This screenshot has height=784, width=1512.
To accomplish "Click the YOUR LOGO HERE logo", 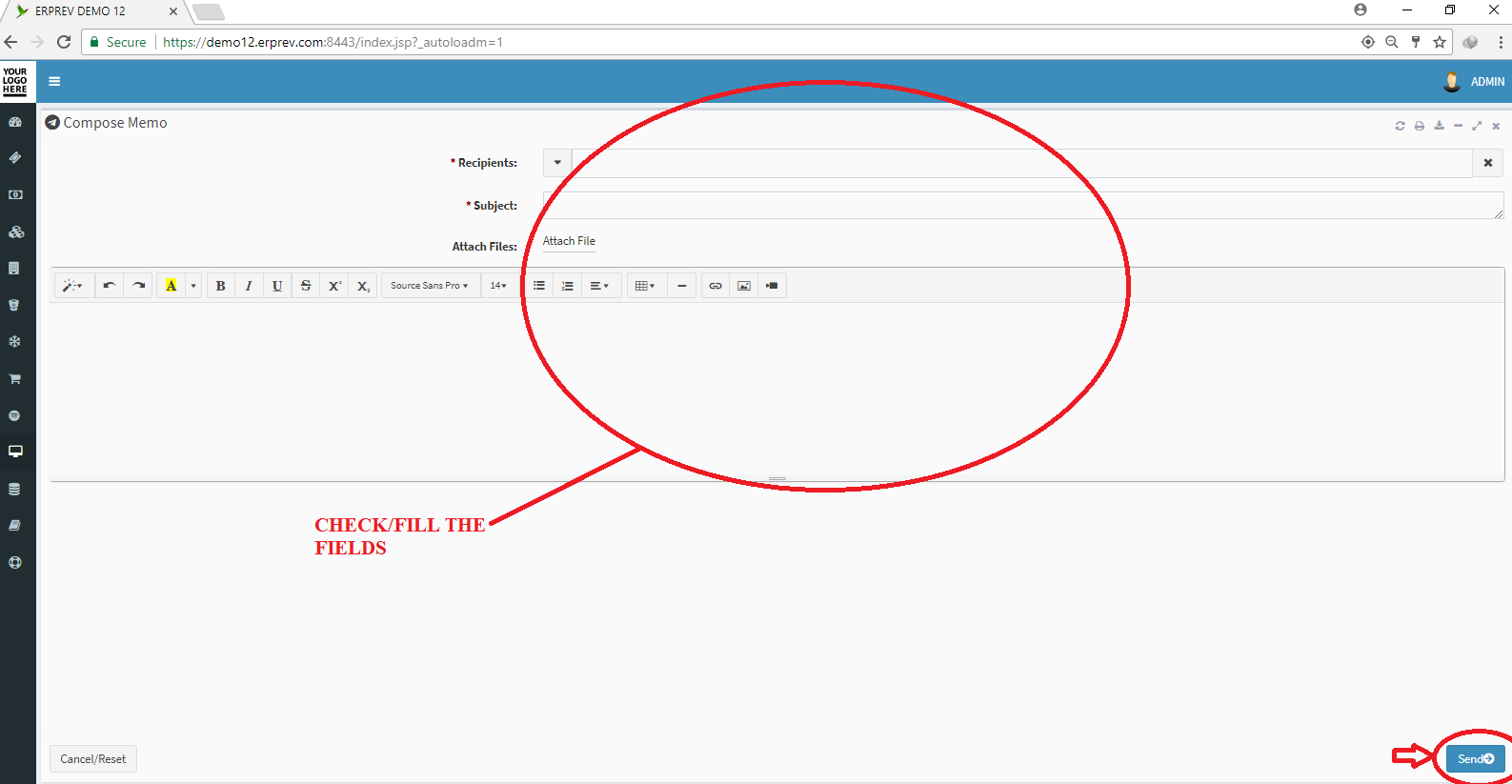I will (15, 81).
